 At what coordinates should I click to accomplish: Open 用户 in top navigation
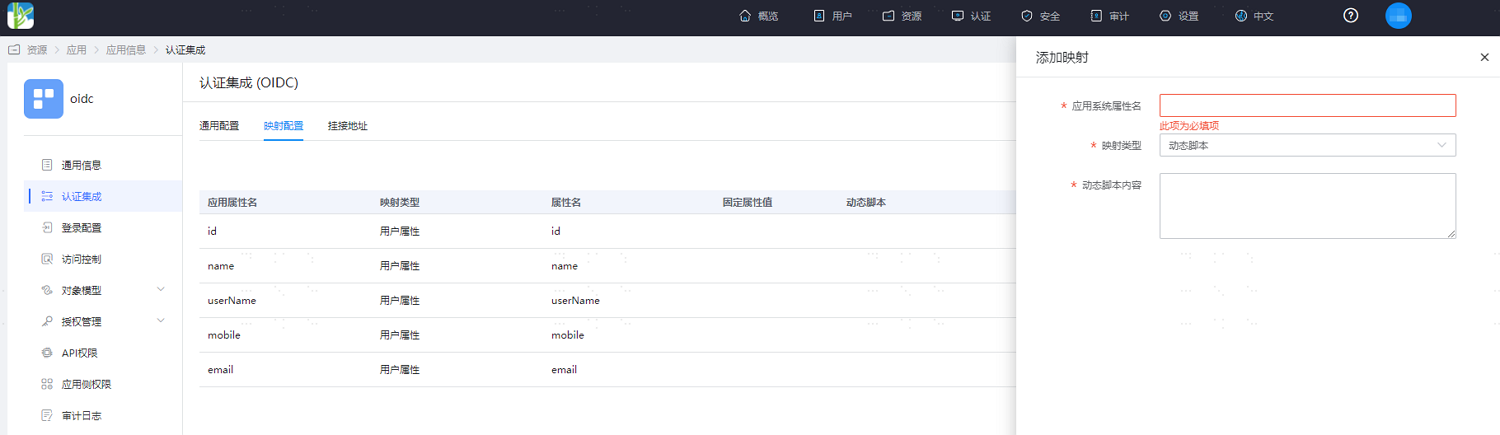point(841,16)
